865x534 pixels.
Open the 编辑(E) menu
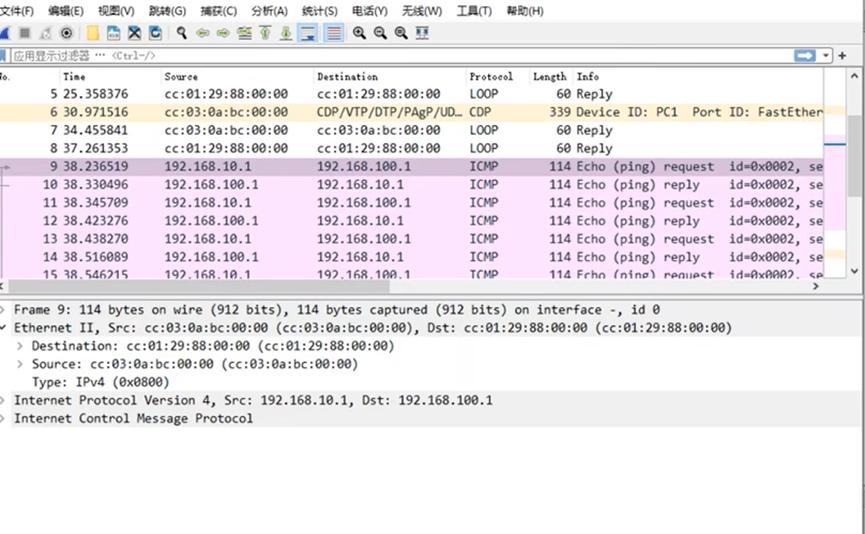66,11
